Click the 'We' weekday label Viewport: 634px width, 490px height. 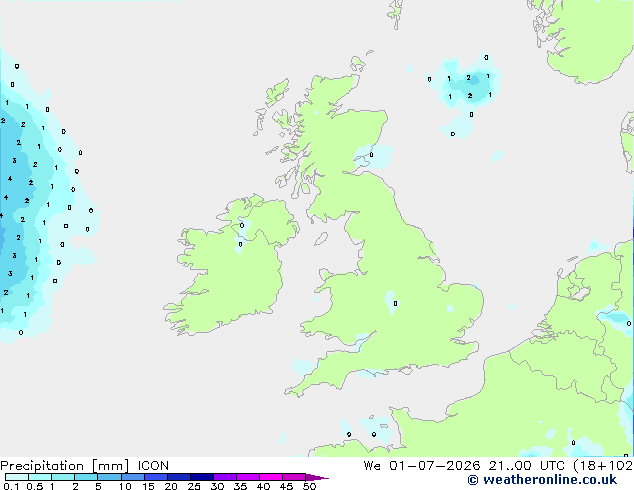coord(372,466)
